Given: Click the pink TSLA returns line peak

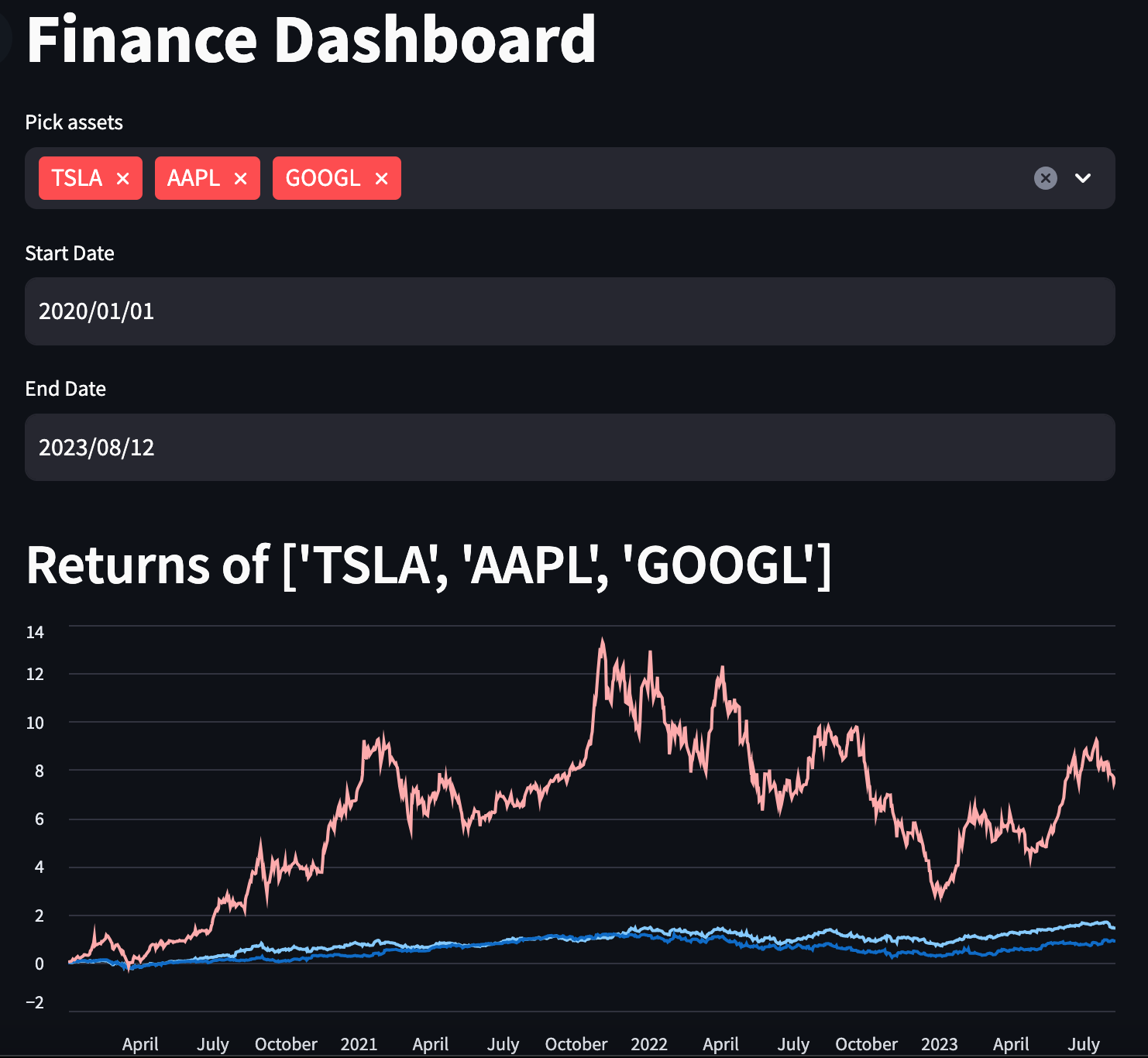Looking at the screenshot, I should coord(603,639).
